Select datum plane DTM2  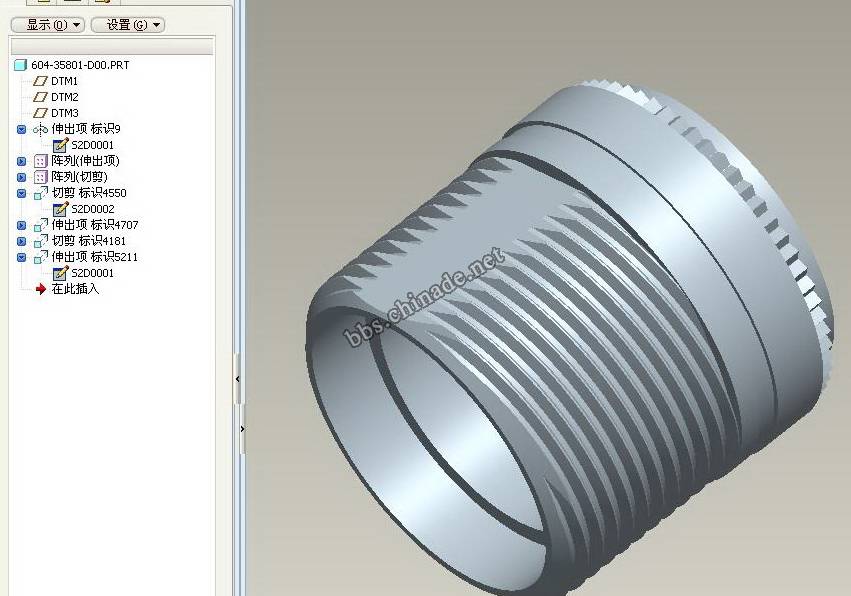[65, 97]
